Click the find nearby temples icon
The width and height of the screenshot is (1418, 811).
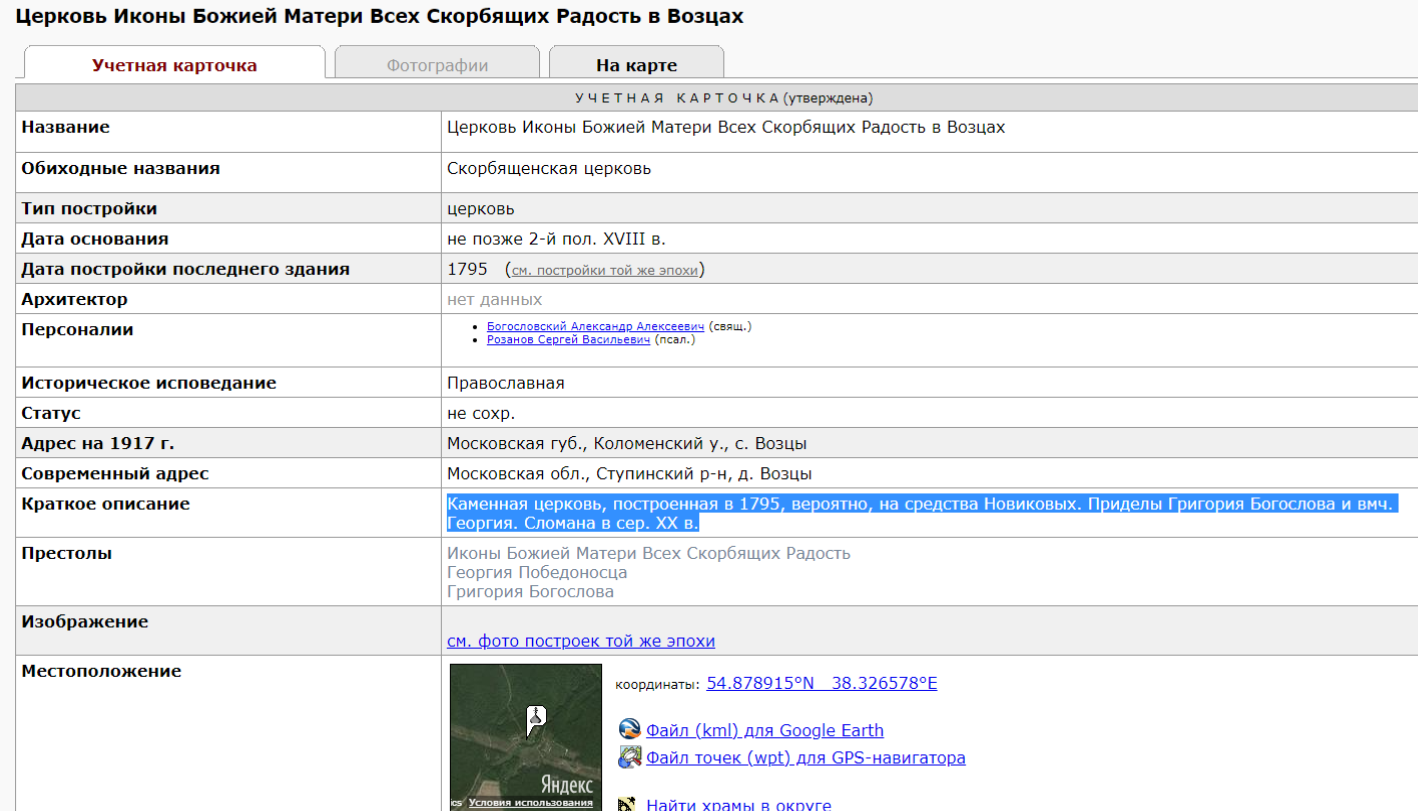[629, 804]
